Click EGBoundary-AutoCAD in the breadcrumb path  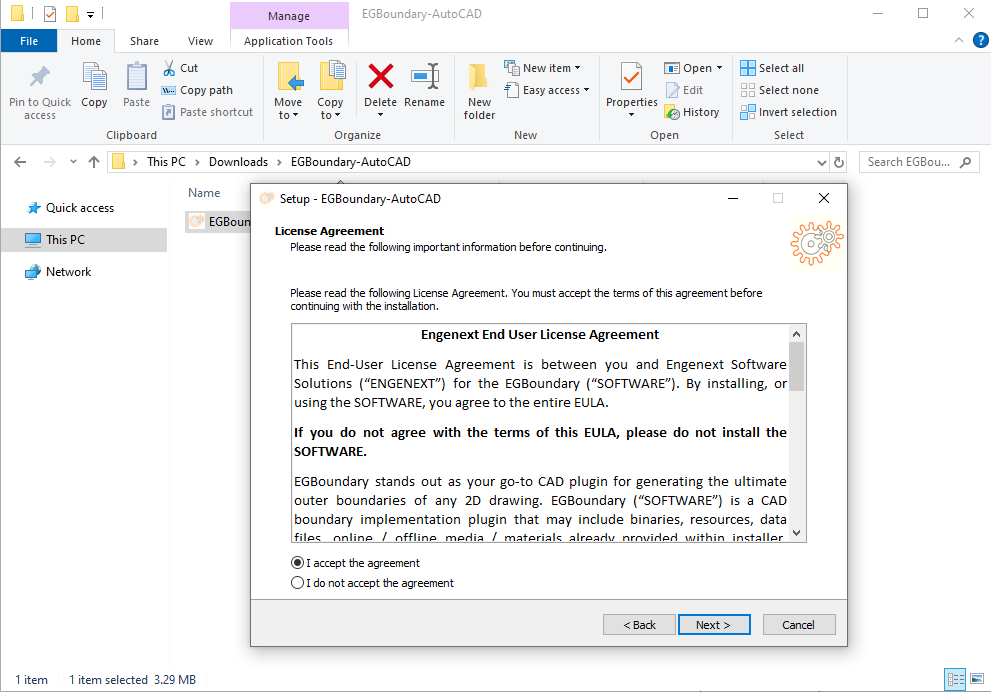(x=351, y=162)
